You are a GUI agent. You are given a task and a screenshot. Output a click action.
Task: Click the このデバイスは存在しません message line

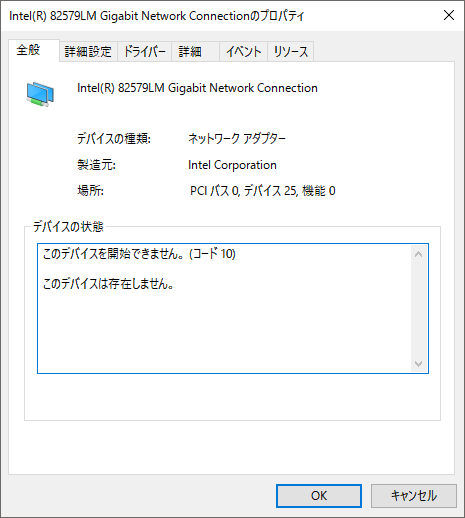[x=108, y=284]
